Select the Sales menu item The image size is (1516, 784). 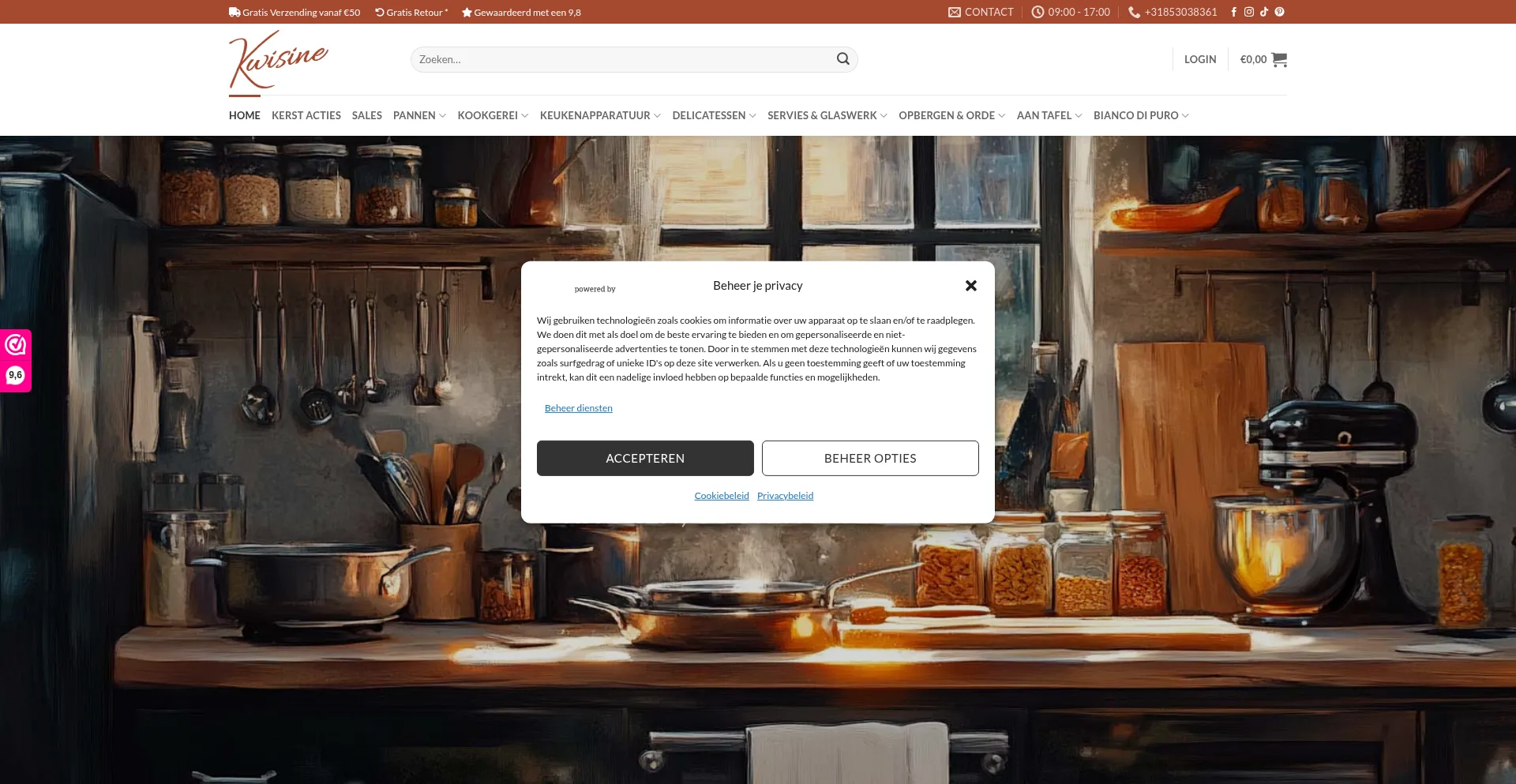366,115
